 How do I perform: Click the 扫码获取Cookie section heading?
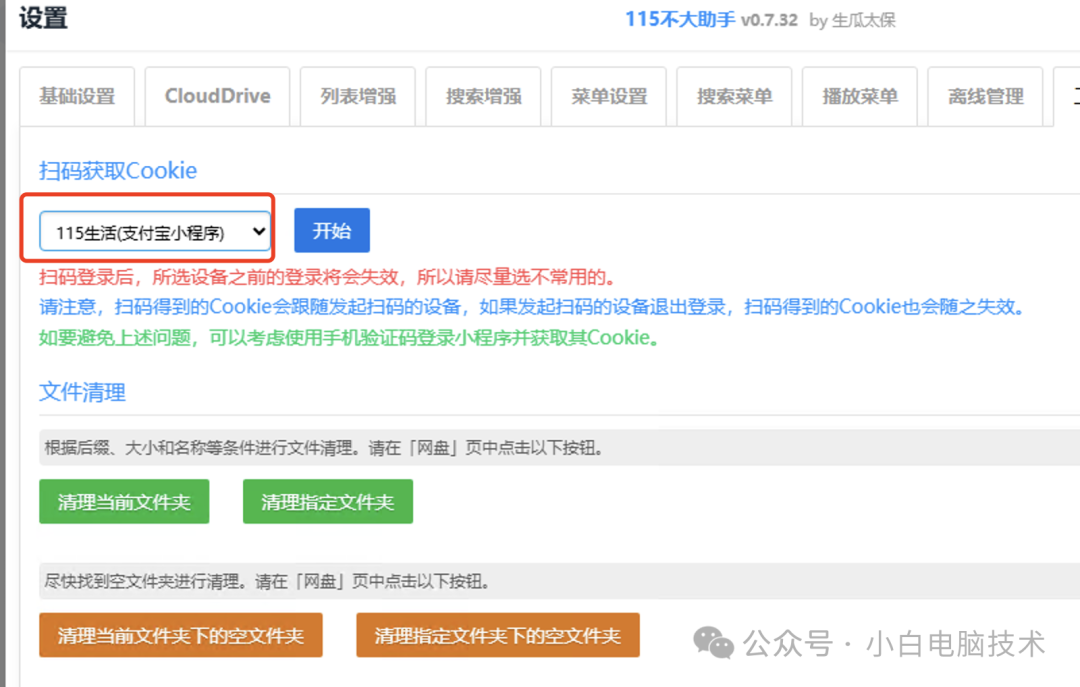pos(117,170)
